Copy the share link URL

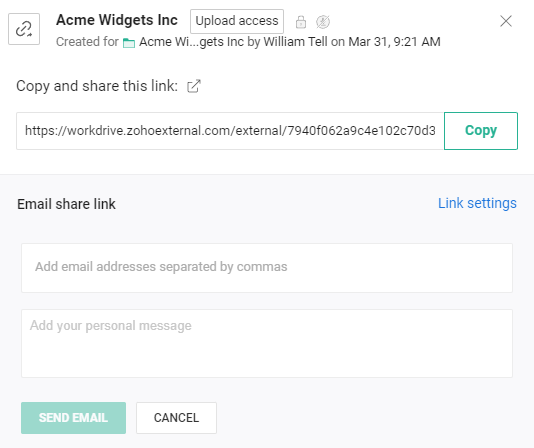coord(481,131)
